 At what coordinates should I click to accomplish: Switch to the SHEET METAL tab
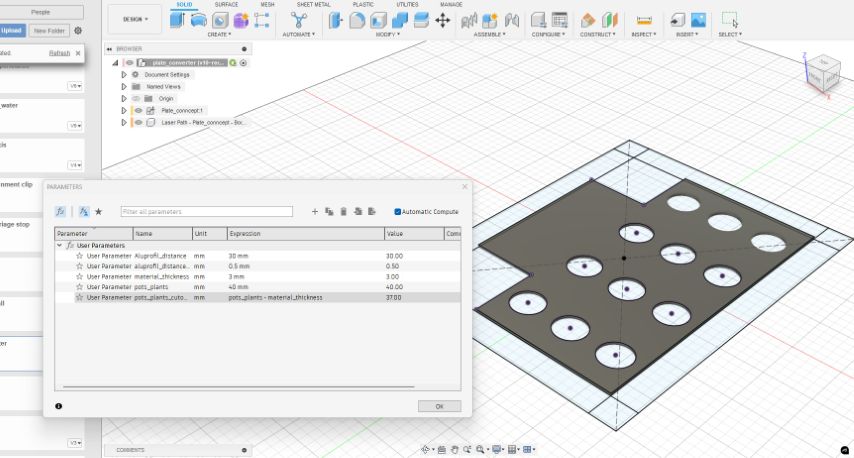click(313, 4)
